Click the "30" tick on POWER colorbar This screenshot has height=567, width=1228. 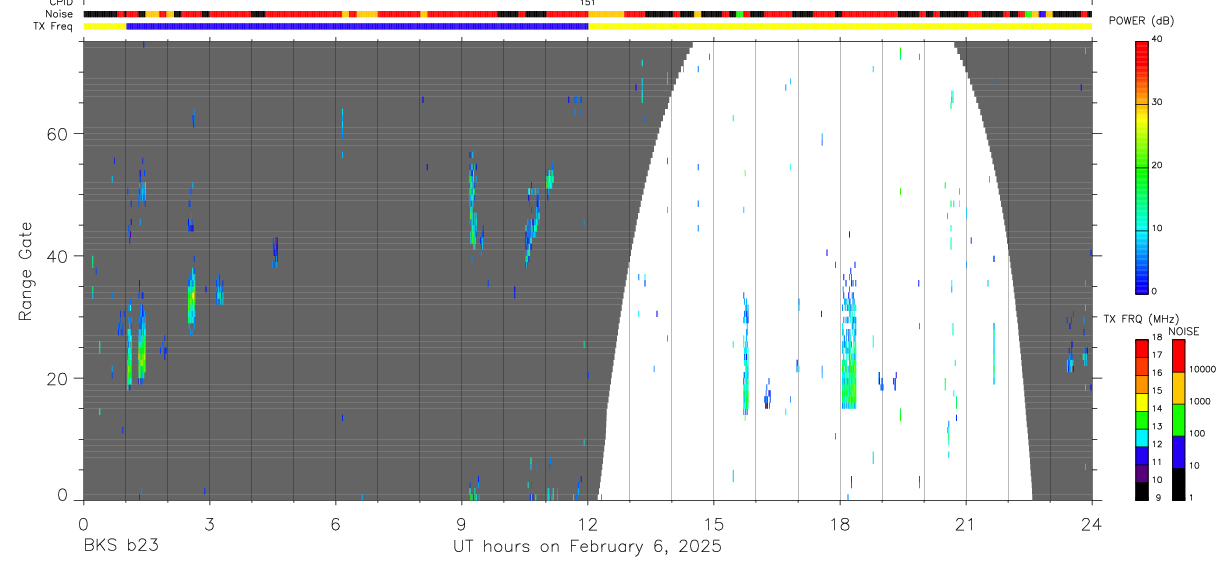[1157, 102]
